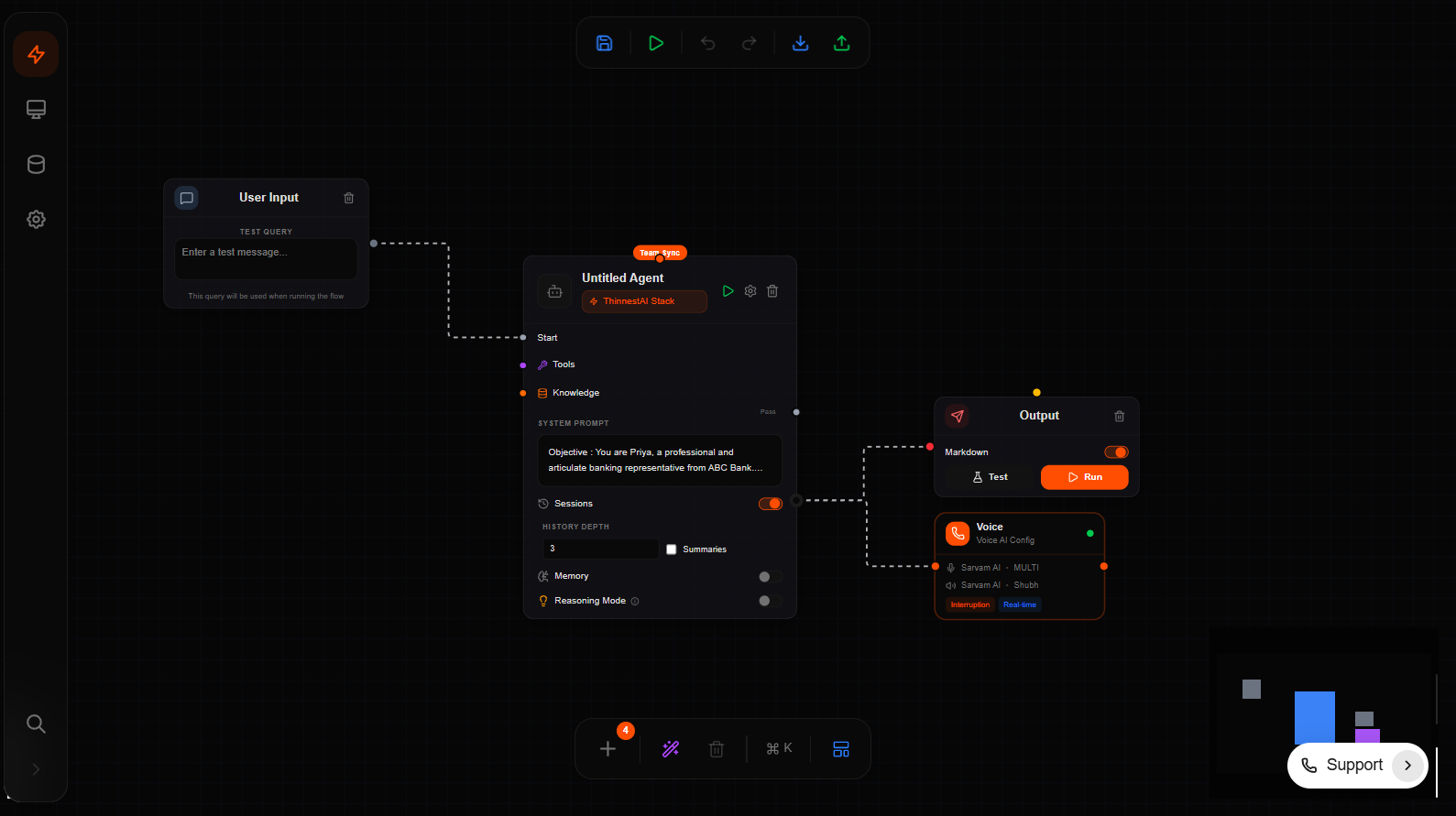
Task: Edit the system prompt text box
Action: tap(660, 460)
